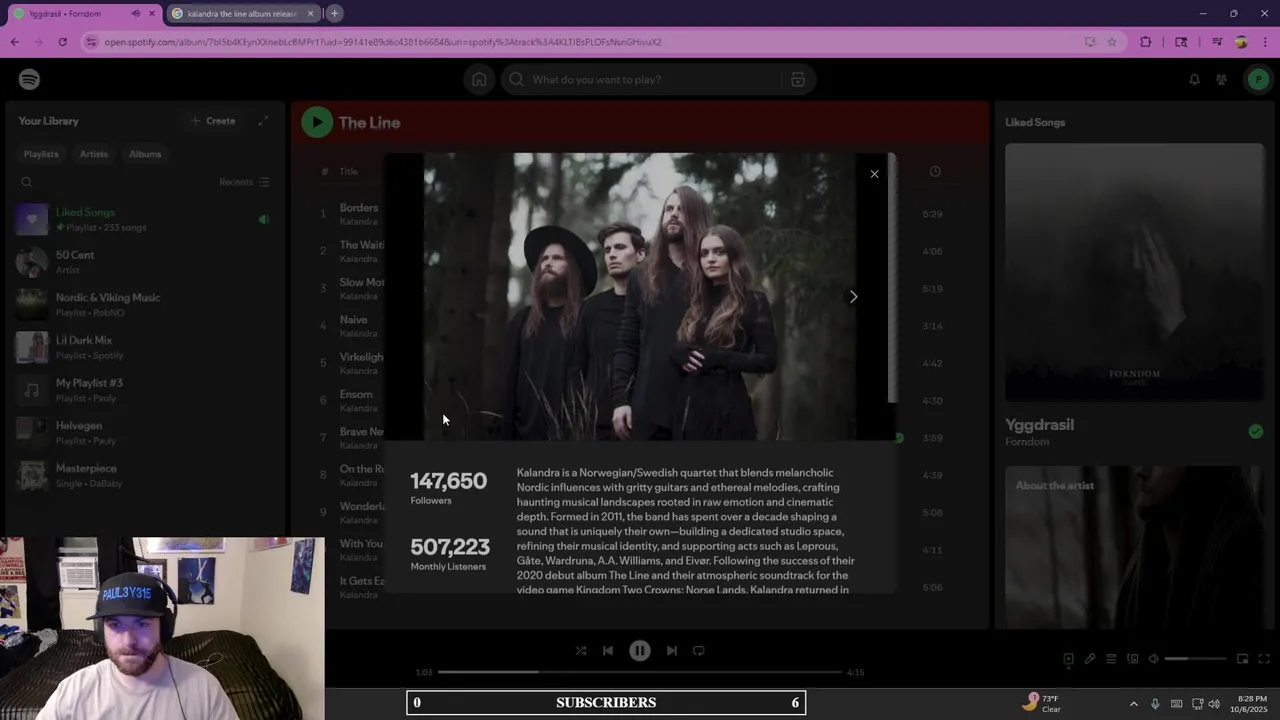Show hidden tray icons chevron

point(1133,704)
